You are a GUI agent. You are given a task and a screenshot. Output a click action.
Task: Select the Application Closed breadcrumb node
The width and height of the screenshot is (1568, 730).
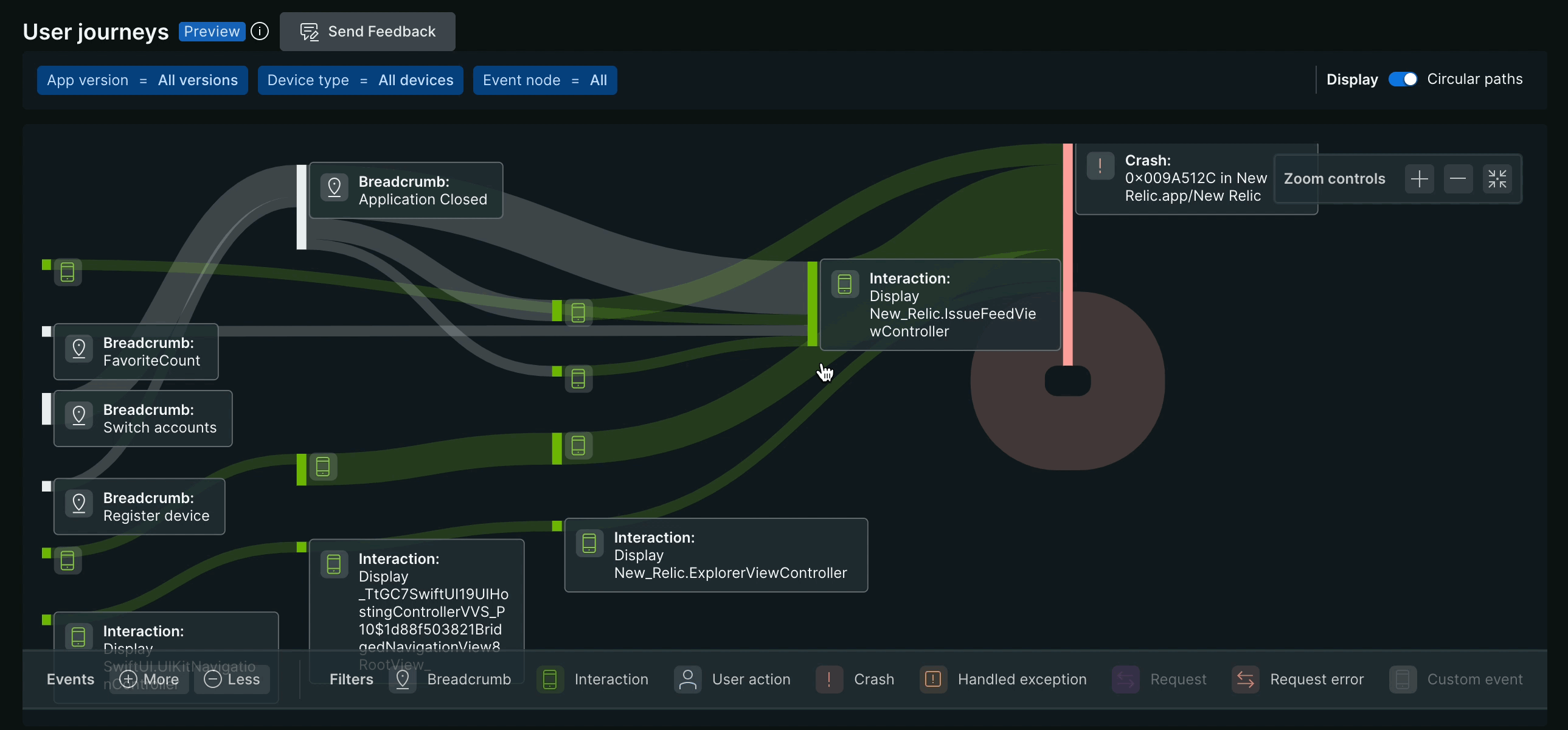406,190
